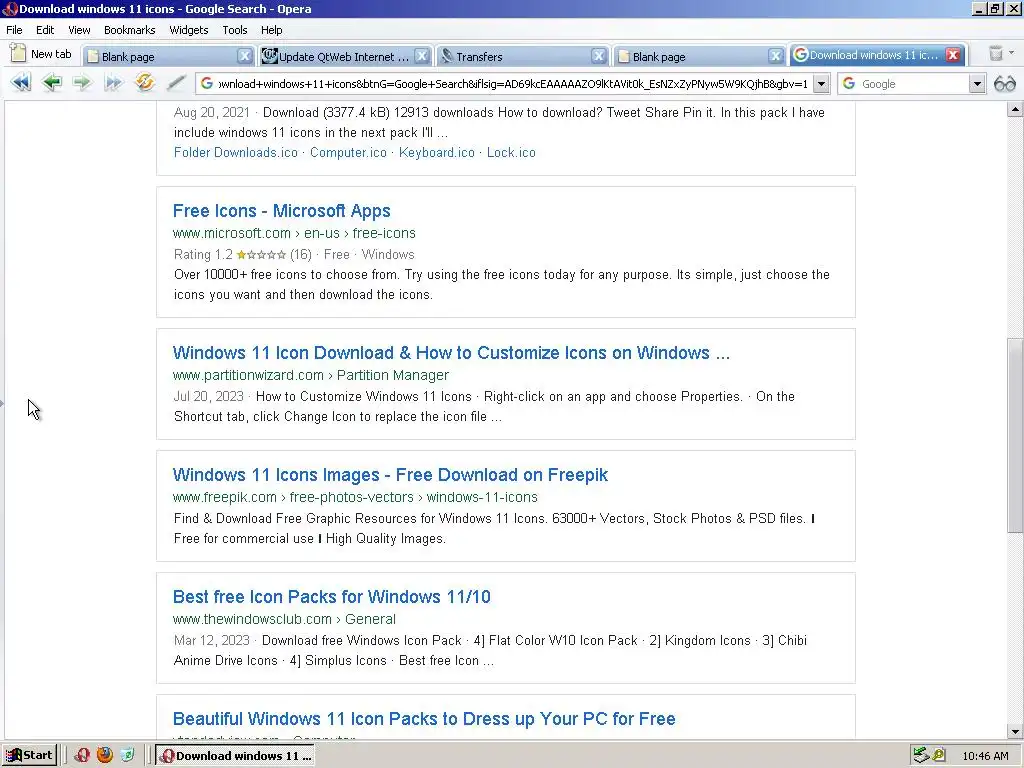Close the first Blank page tab

coord(244,56)
